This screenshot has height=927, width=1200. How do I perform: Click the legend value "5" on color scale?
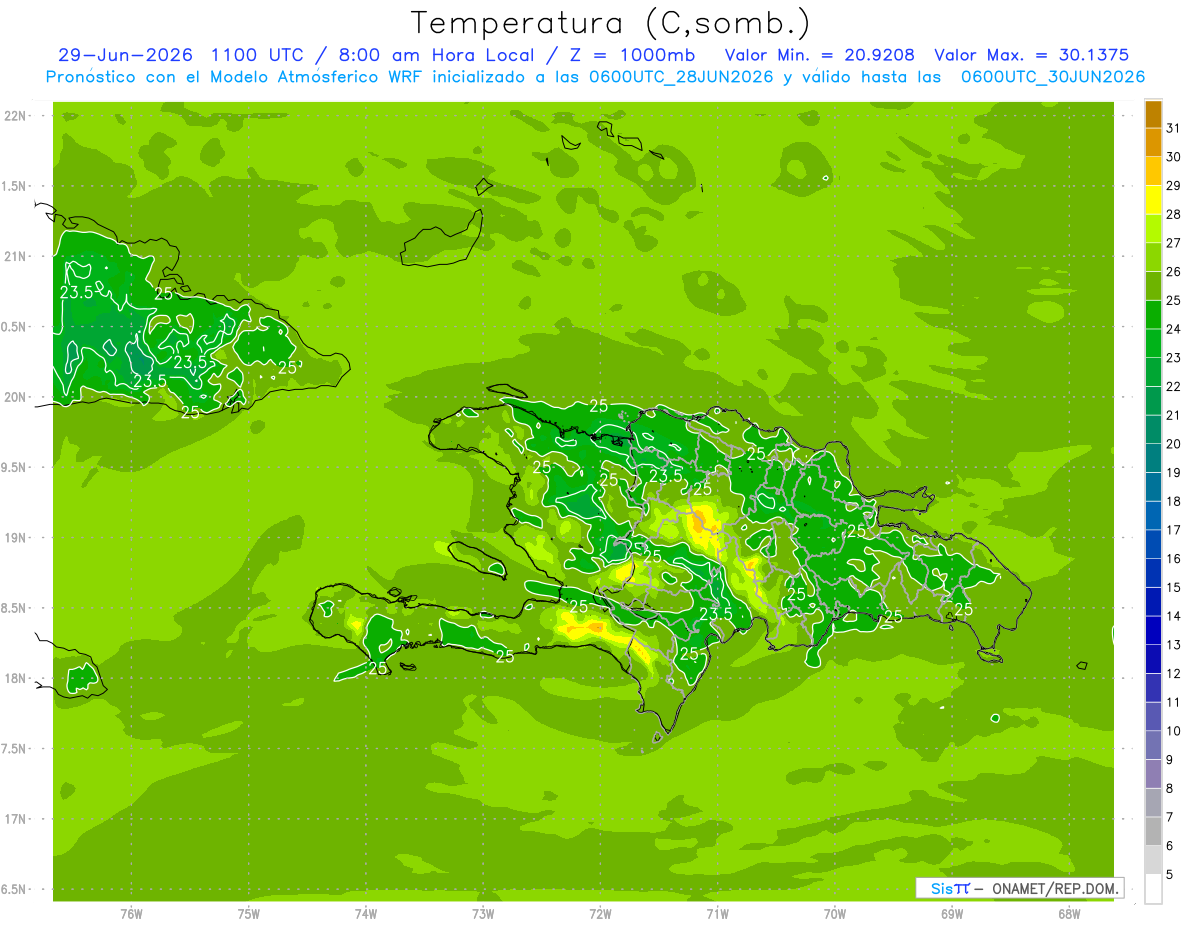tap(1170, 875)
